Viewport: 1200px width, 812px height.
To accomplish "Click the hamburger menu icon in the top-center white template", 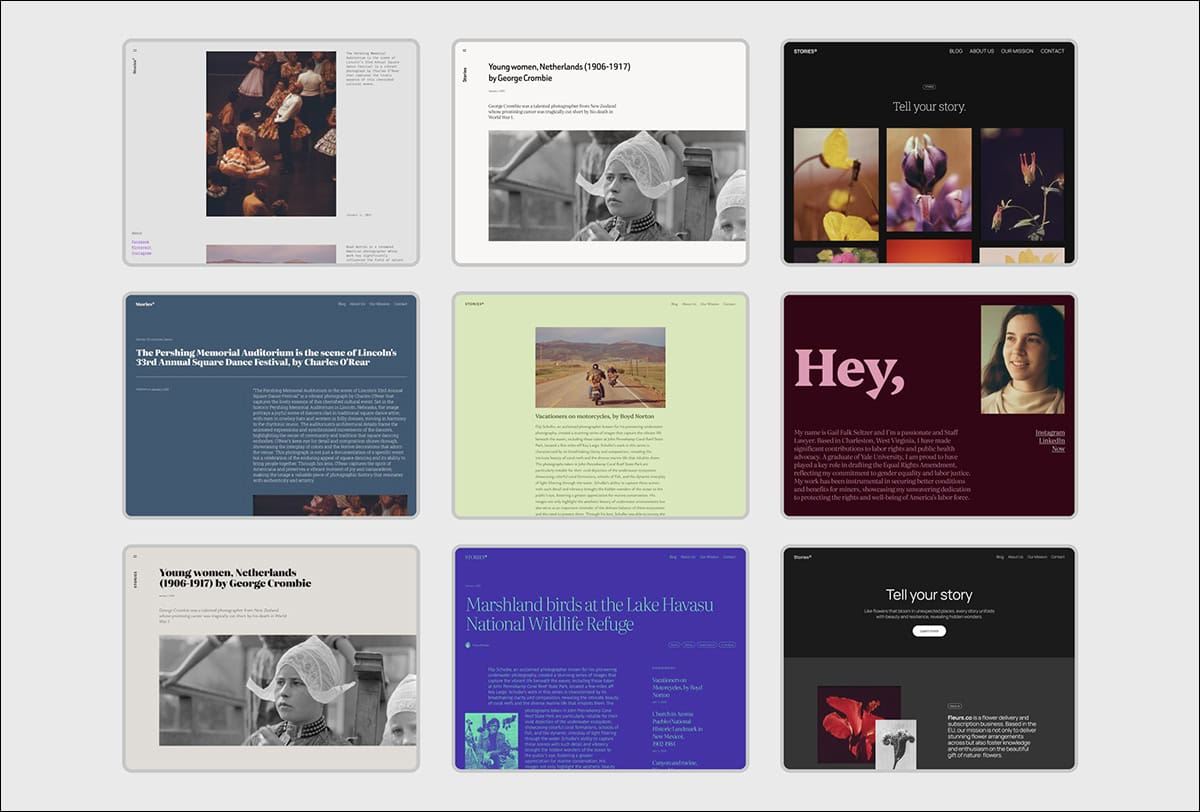I will (x=464, y=50).
